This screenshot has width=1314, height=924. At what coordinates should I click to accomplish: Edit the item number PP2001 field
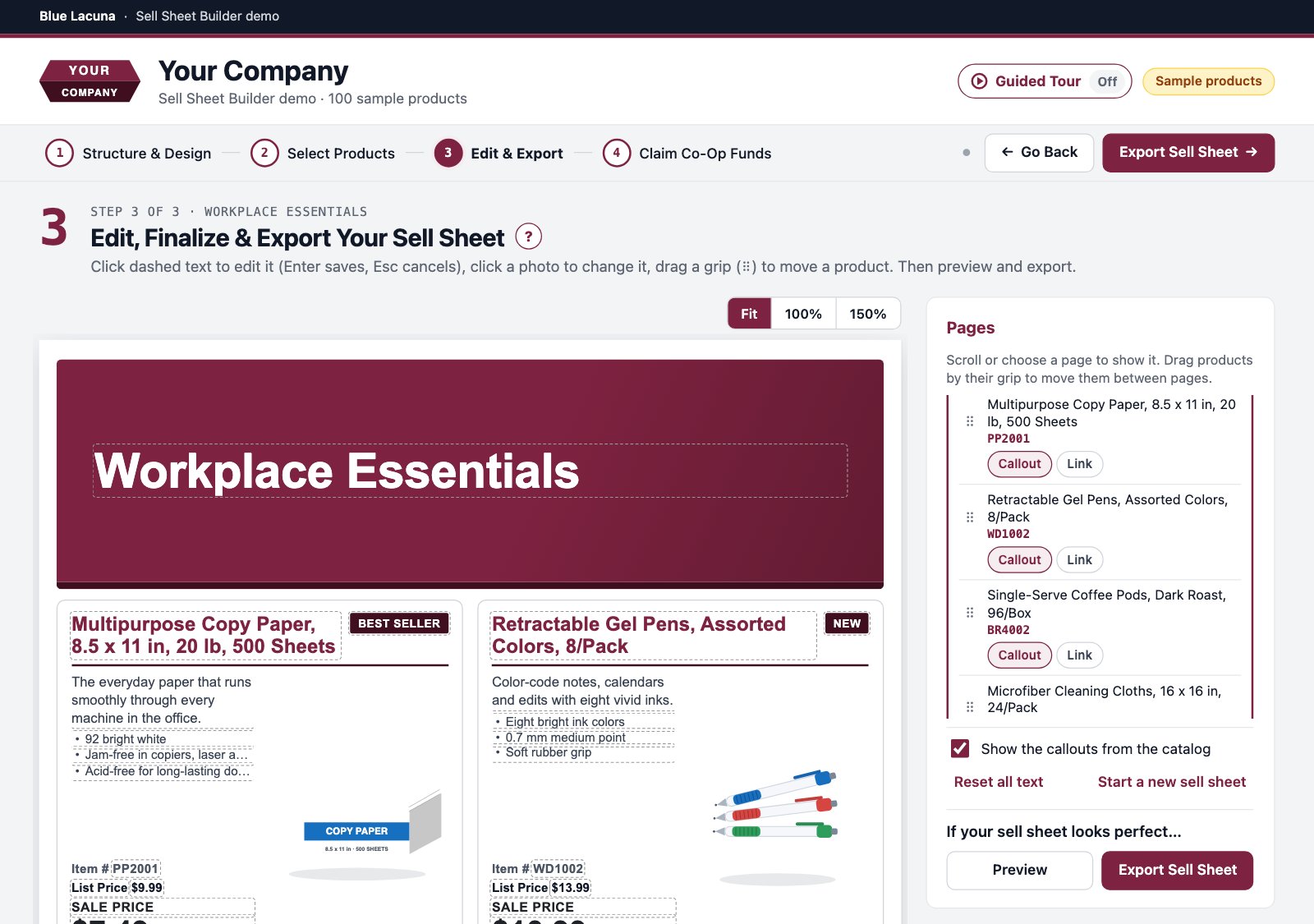click(x=136, y=869)
